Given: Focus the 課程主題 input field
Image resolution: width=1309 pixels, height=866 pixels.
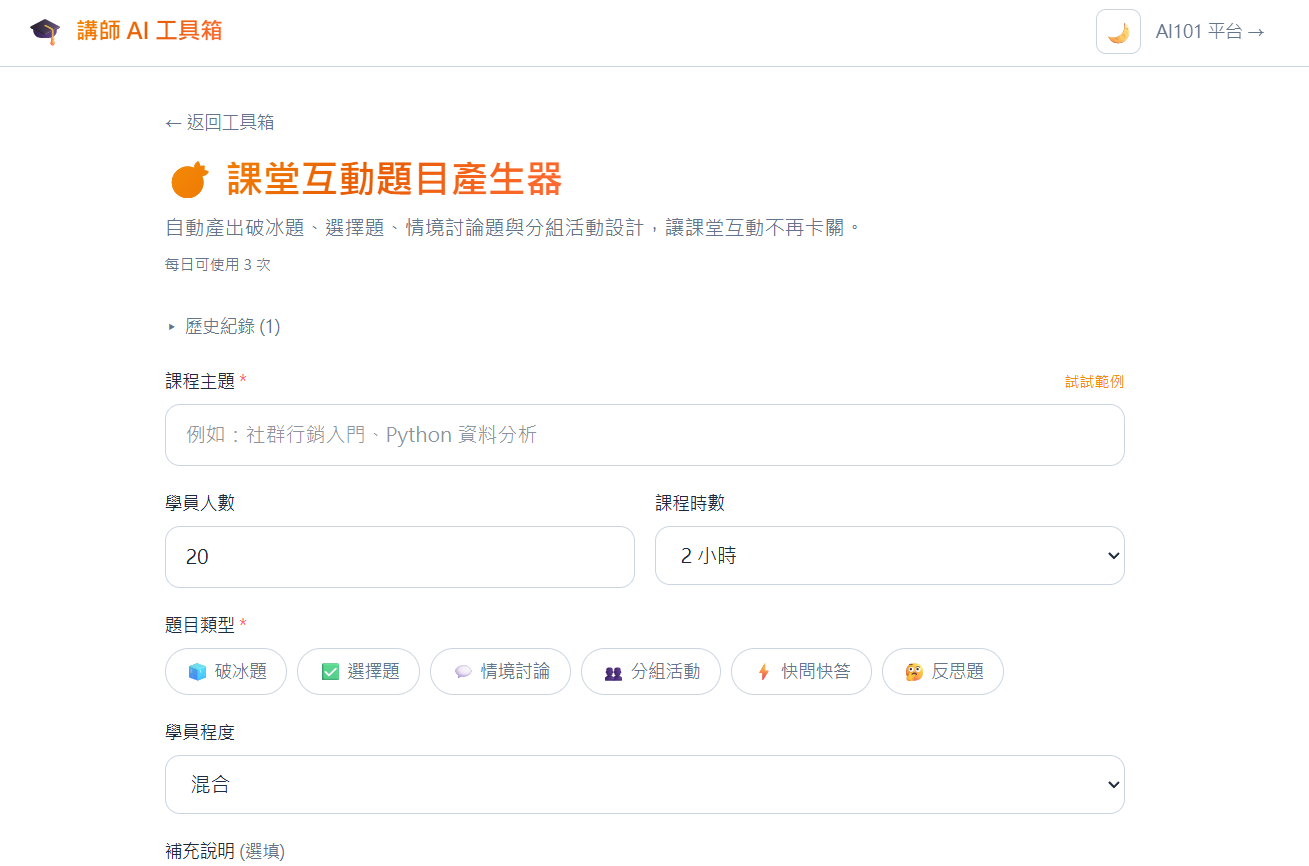Looking at the screenshot, I should [644, 435].
